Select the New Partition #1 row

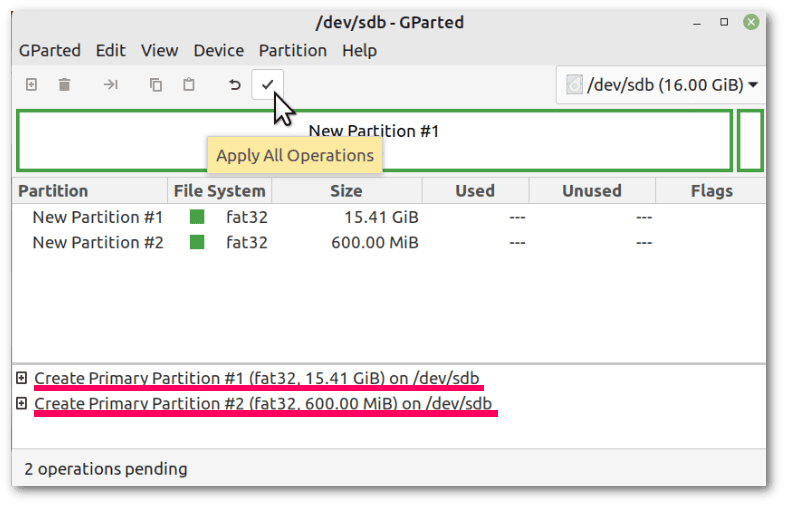click(389, 217)
